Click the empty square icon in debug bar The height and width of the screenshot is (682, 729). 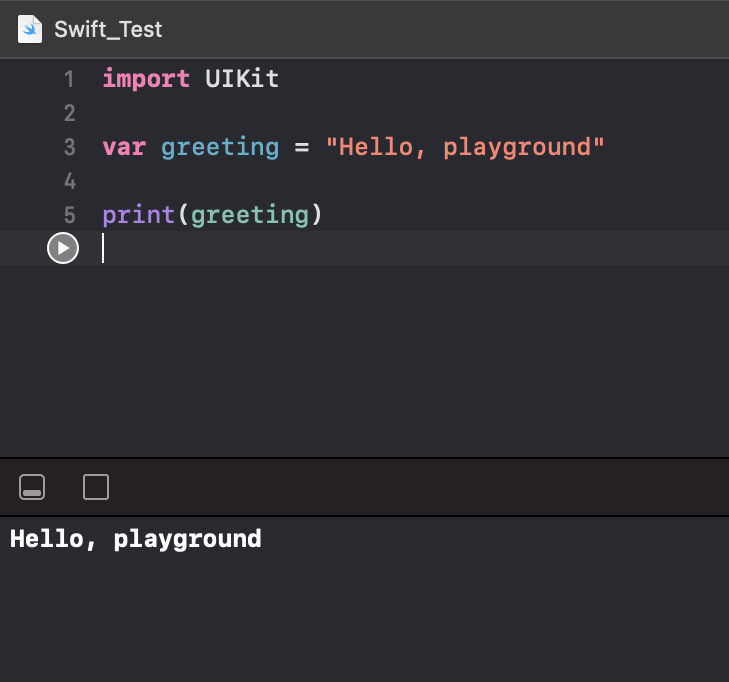[96, 487]
